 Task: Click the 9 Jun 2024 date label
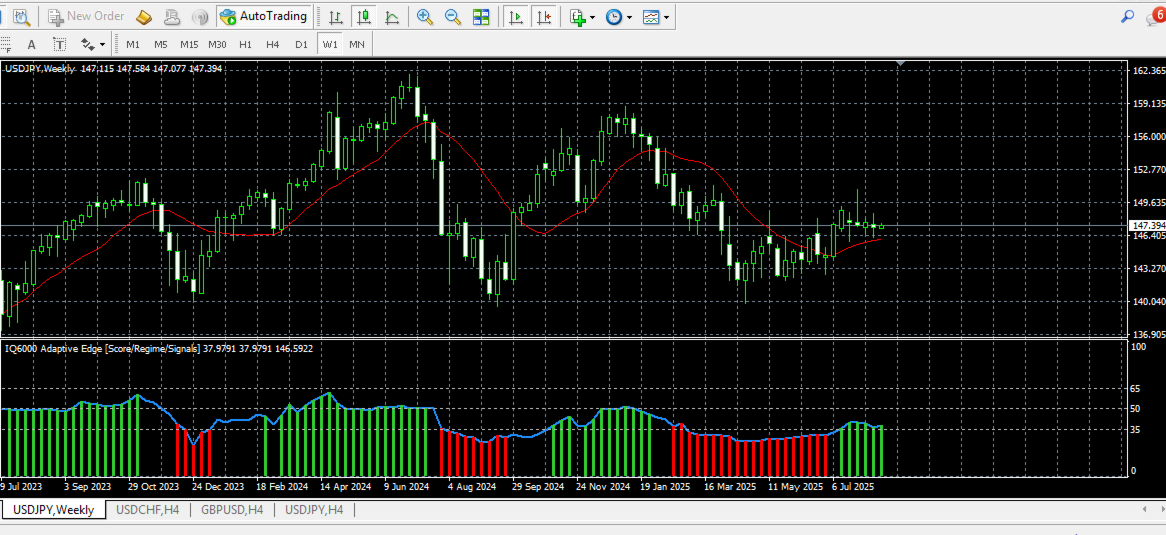click(x=406, y=487)
